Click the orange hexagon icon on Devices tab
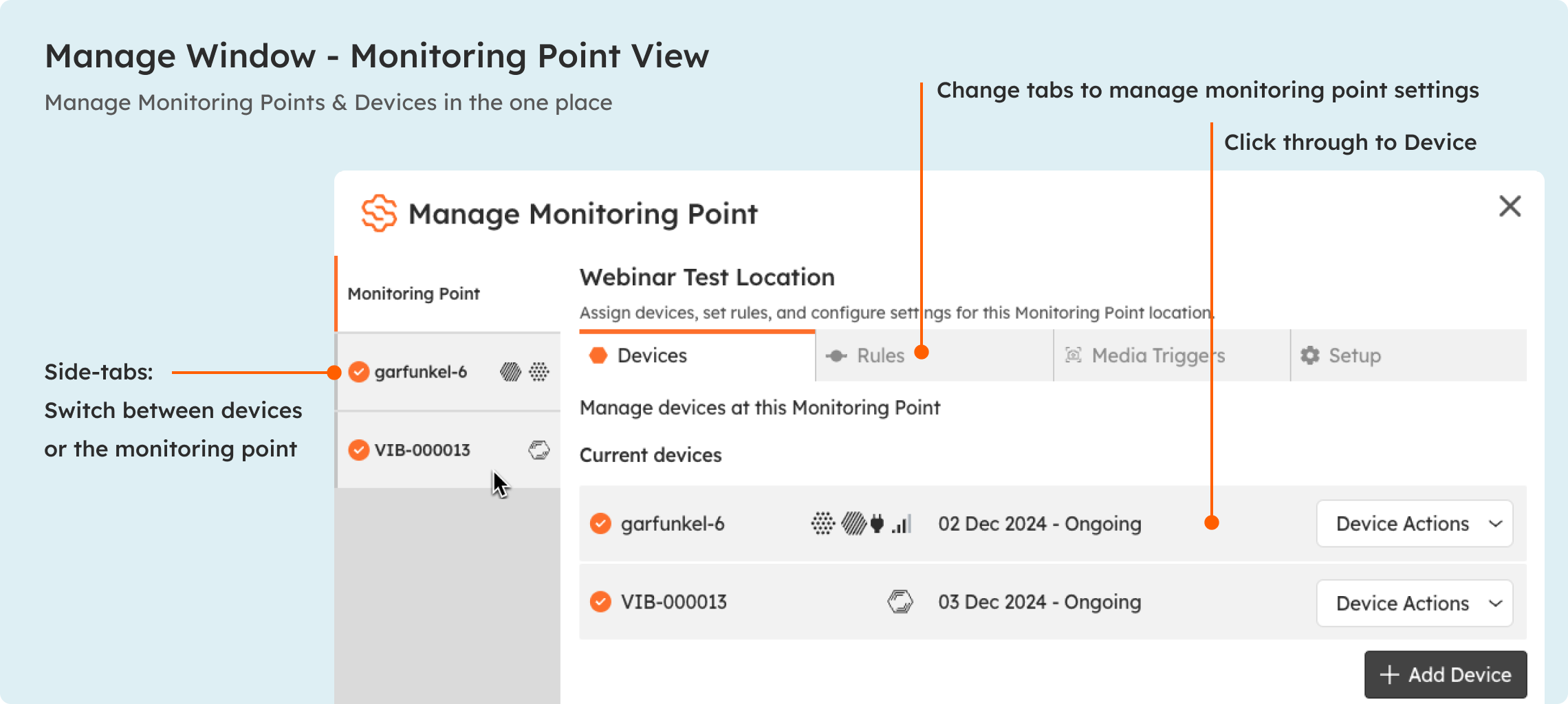The image size is (1568, 704). [598, 355]
